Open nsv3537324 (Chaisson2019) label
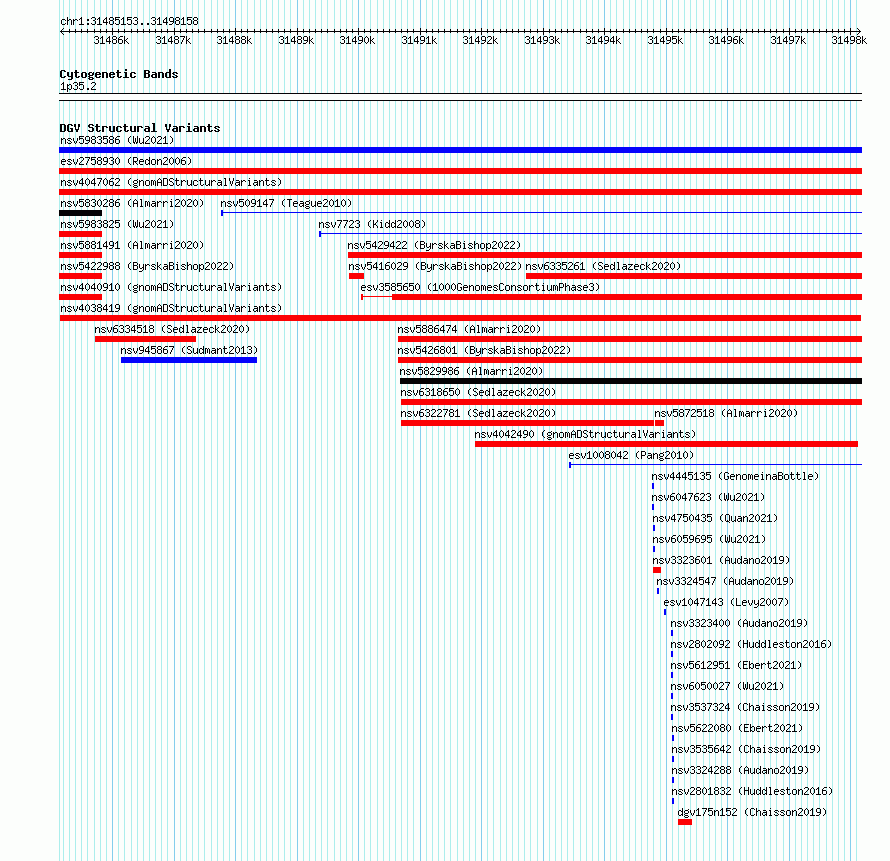 click(x=746, y=707)
